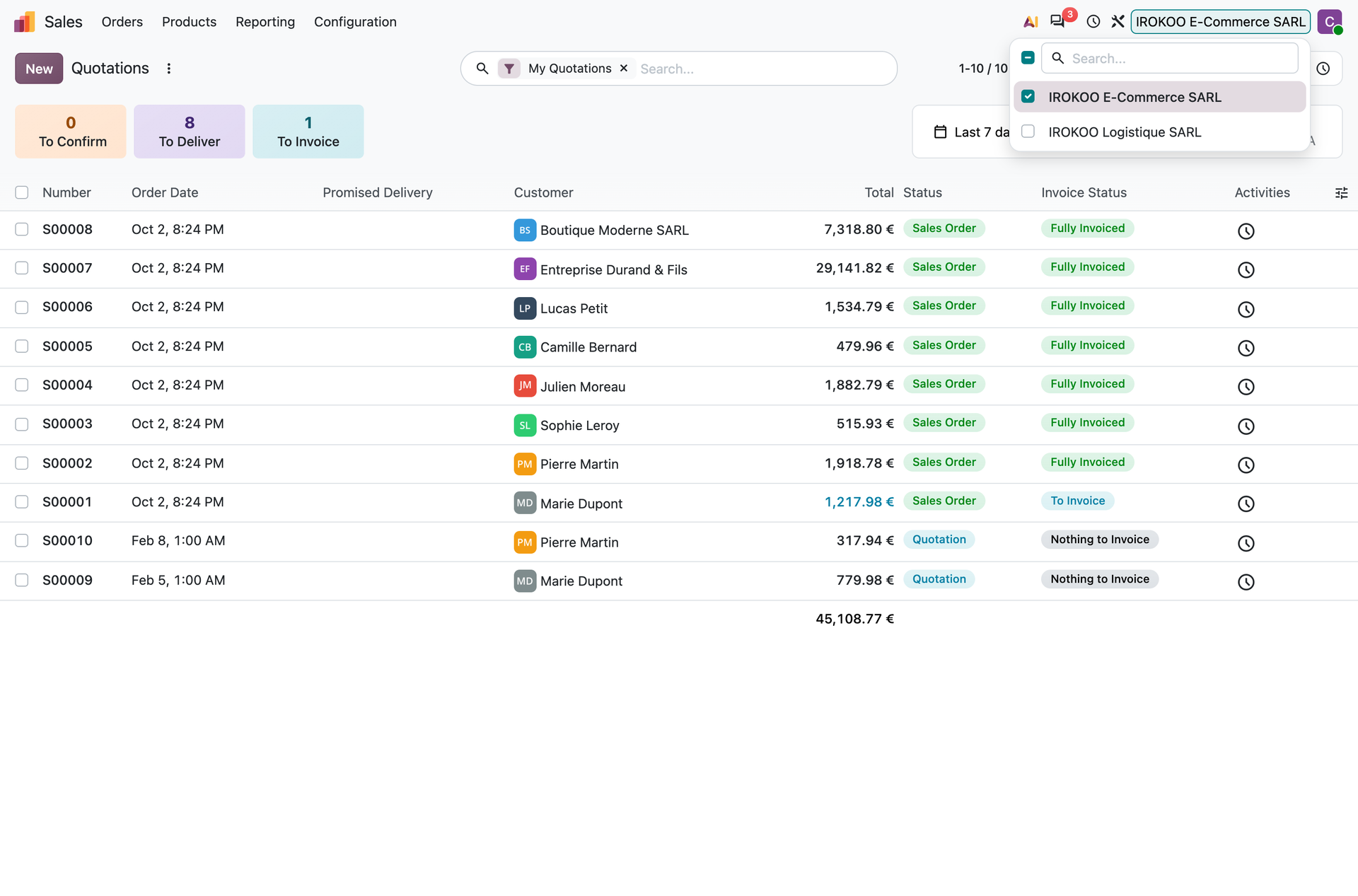Uncheck IROKOO E-Commerce SARL company
Image resolution: width=1358 pixels, height=896 pixels.
pos(1028,97)
